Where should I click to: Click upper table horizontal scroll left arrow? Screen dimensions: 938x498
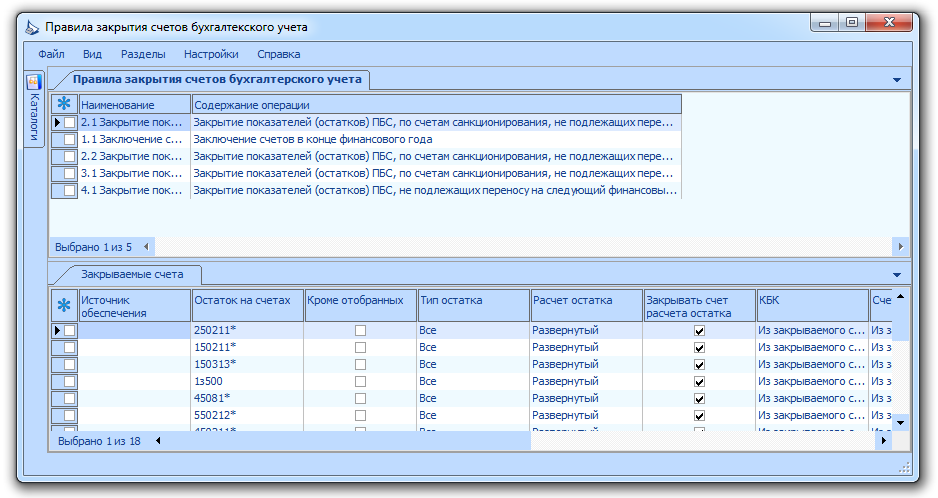coord(146,247)
